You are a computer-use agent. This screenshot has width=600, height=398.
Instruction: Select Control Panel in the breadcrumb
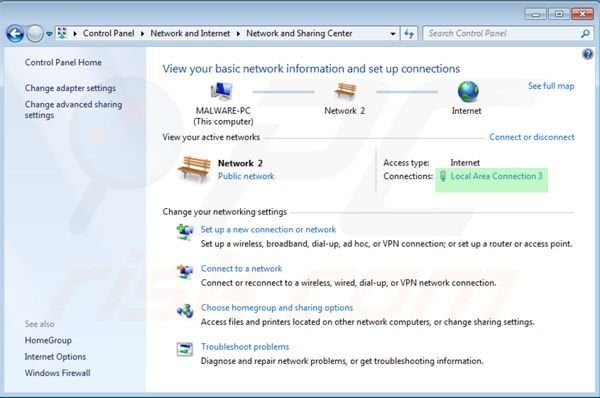109,34
